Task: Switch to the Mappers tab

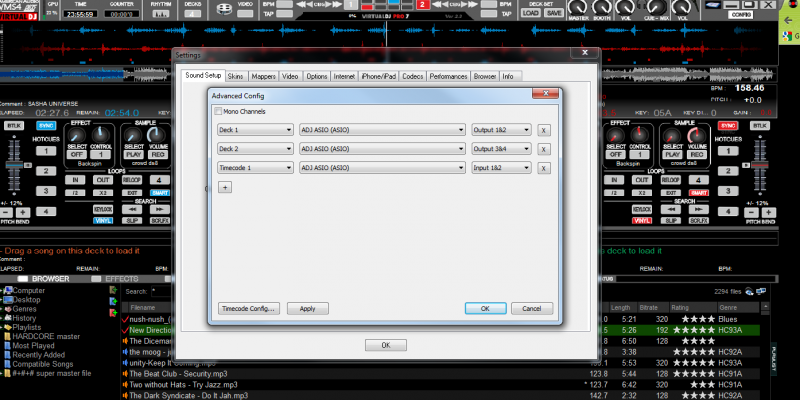Action: tap(263, 76)
